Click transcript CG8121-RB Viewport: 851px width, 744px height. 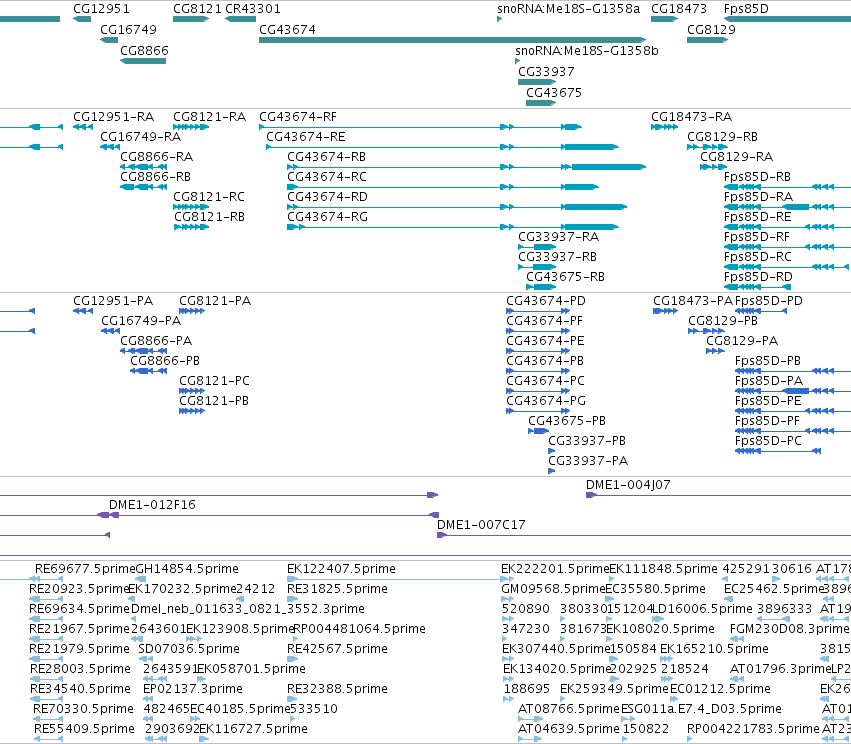click(209, 217)
